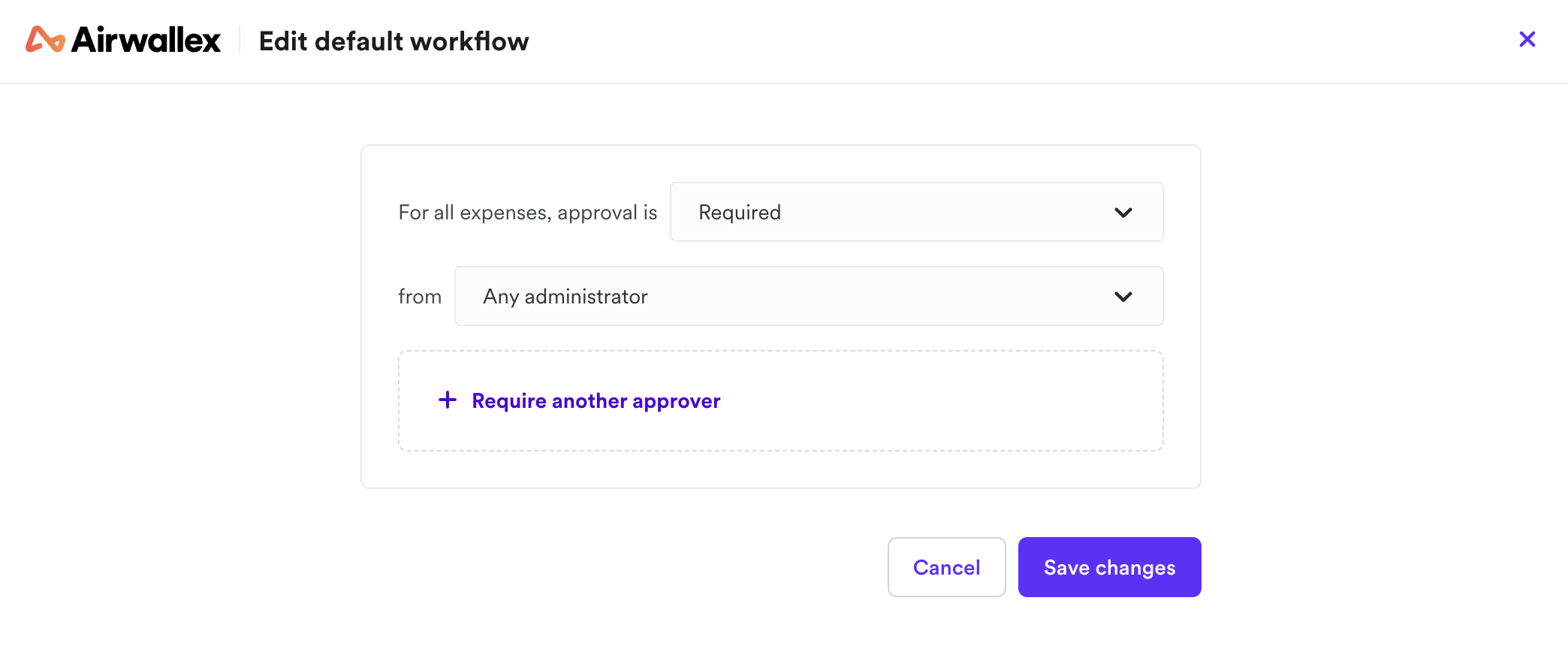
Task: Open the approver source dropdown after "from"
Action: click(x=809, y=296)
